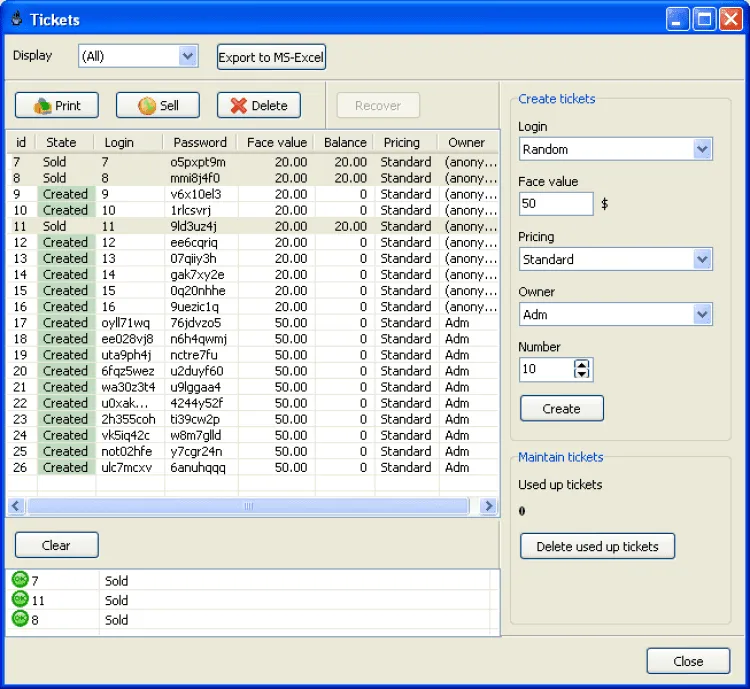Click green OK icon beside ticket 8
The image size is (750, 689).
click(20, 619)
